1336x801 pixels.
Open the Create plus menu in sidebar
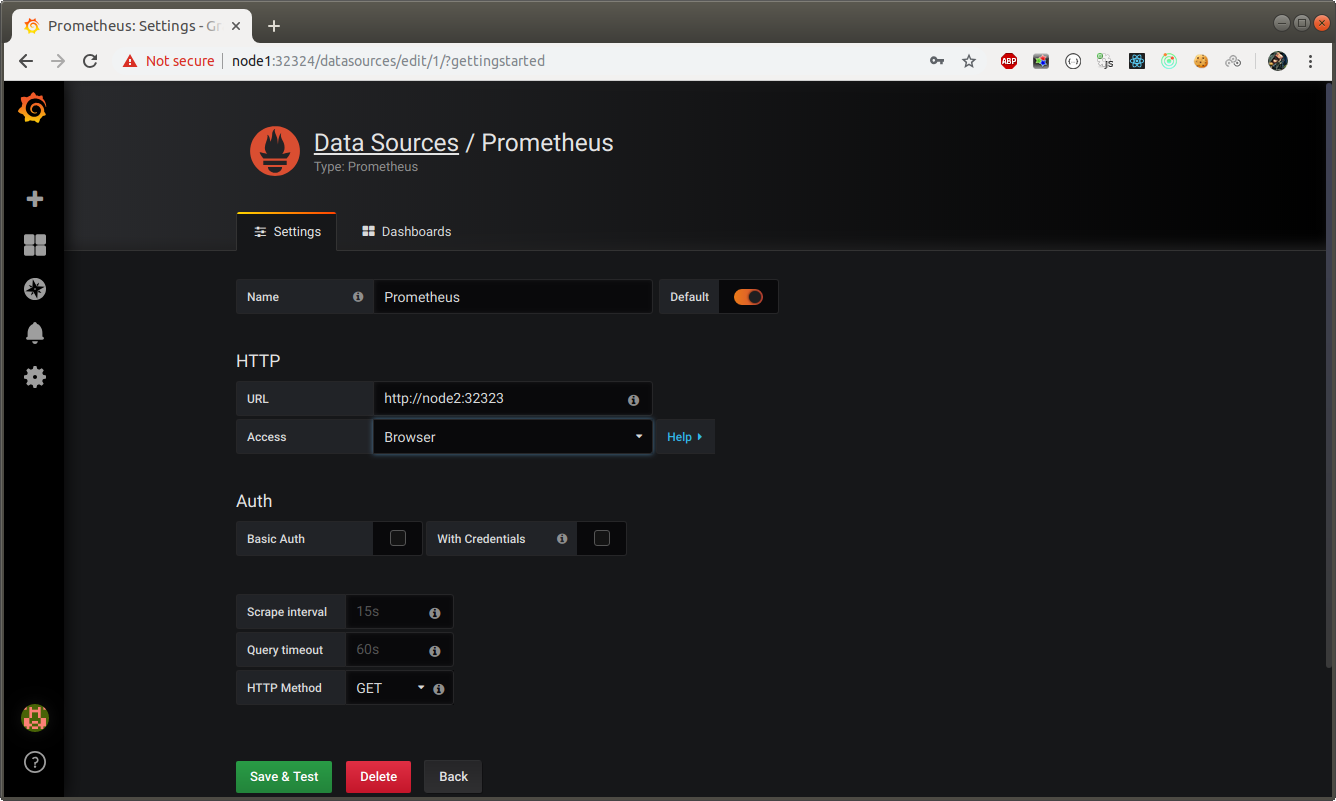point(35,199)
